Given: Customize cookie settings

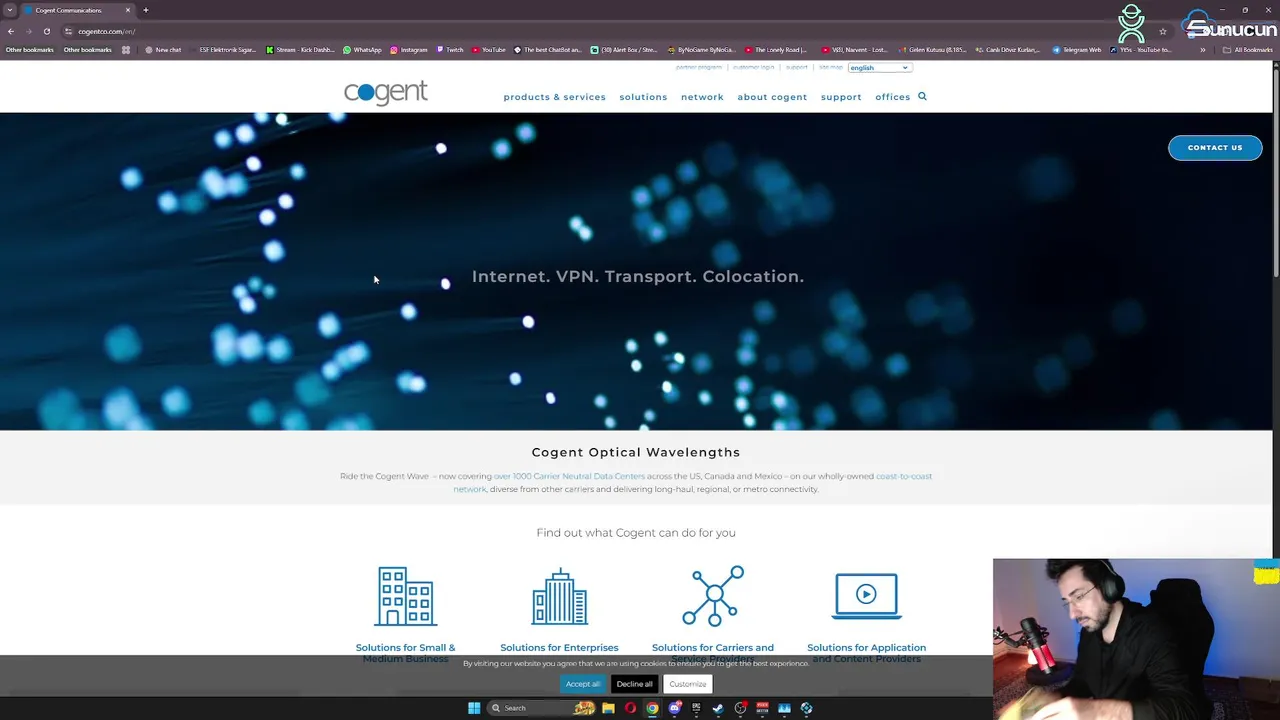Looking at the screenshot, I should (687, 684).
